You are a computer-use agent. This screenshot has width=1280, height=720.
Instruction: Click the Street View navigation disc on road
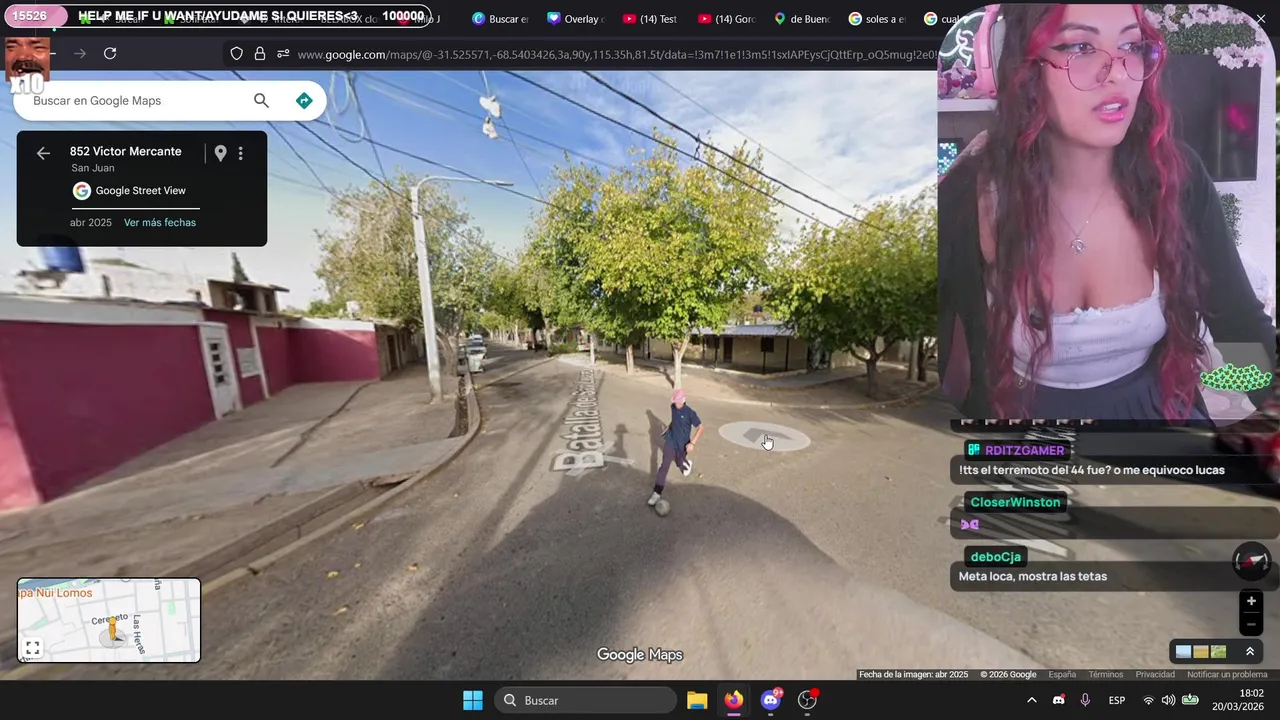[x=763, y=436]
